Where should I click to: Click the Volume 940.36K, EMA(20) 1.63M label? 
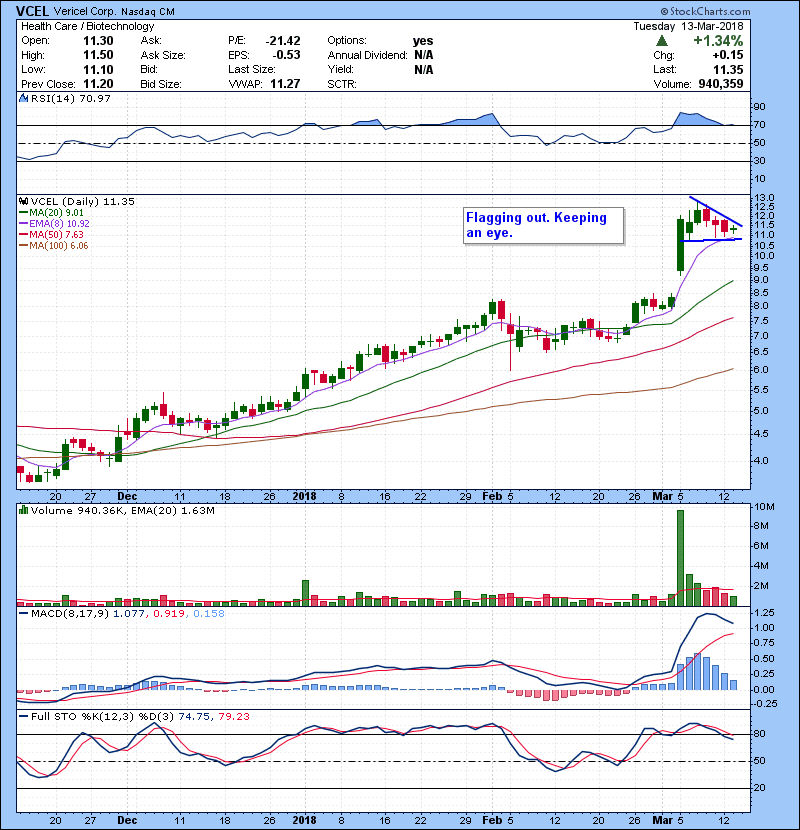pos(123,511)
